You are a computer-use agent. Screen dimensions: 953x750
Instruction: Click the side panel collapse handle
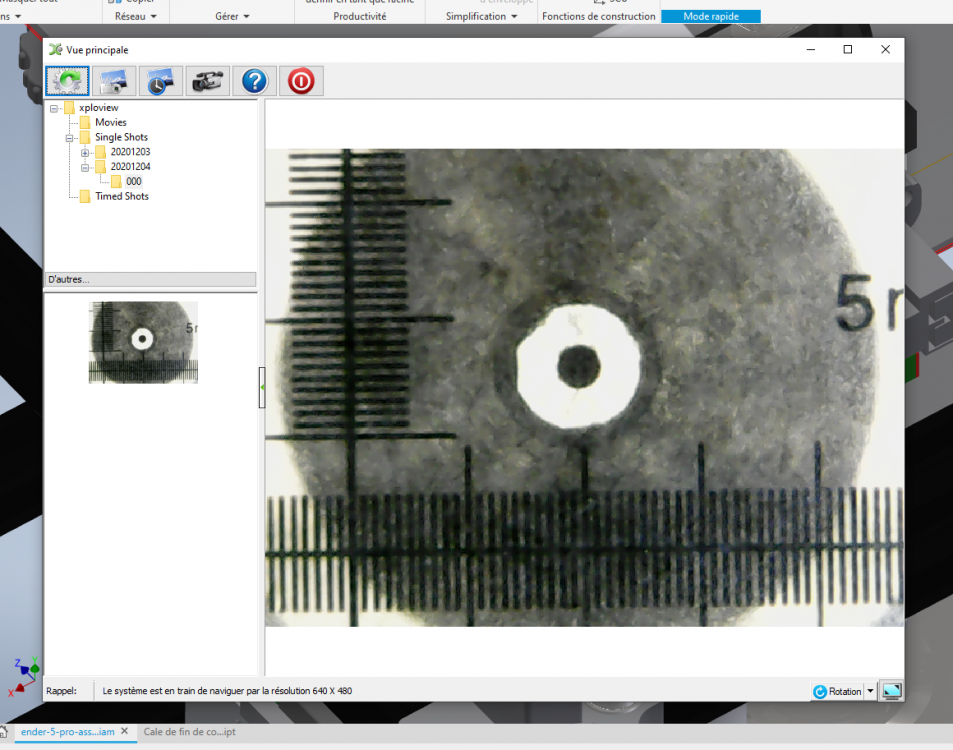point(262,387)
